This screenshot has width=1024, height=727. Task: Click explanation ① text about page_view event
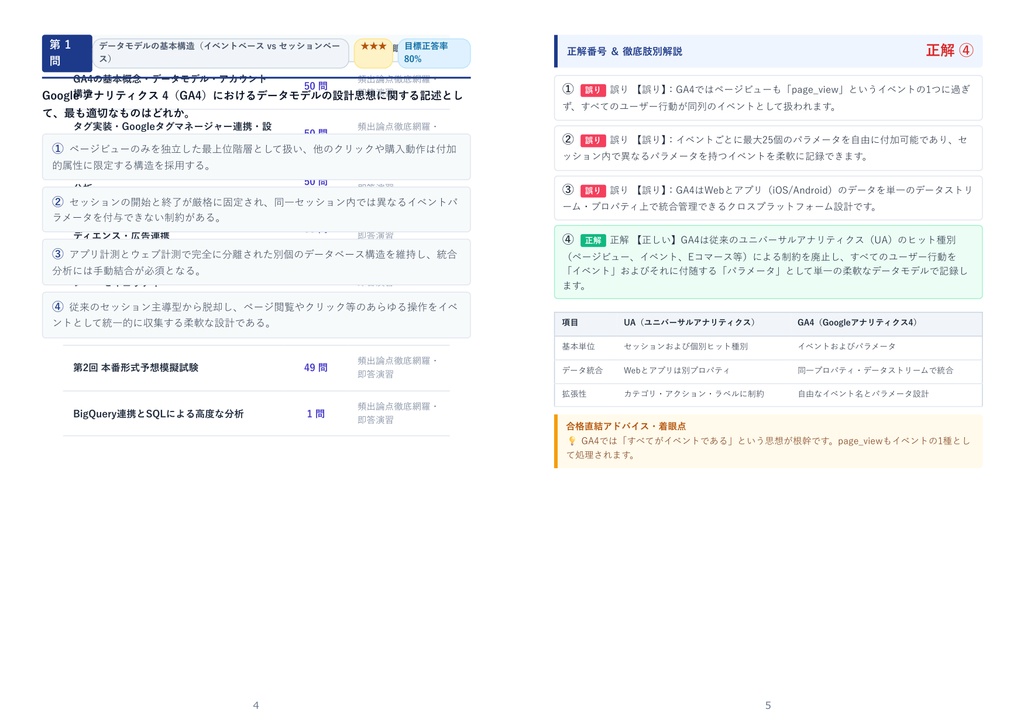[767, 98]
